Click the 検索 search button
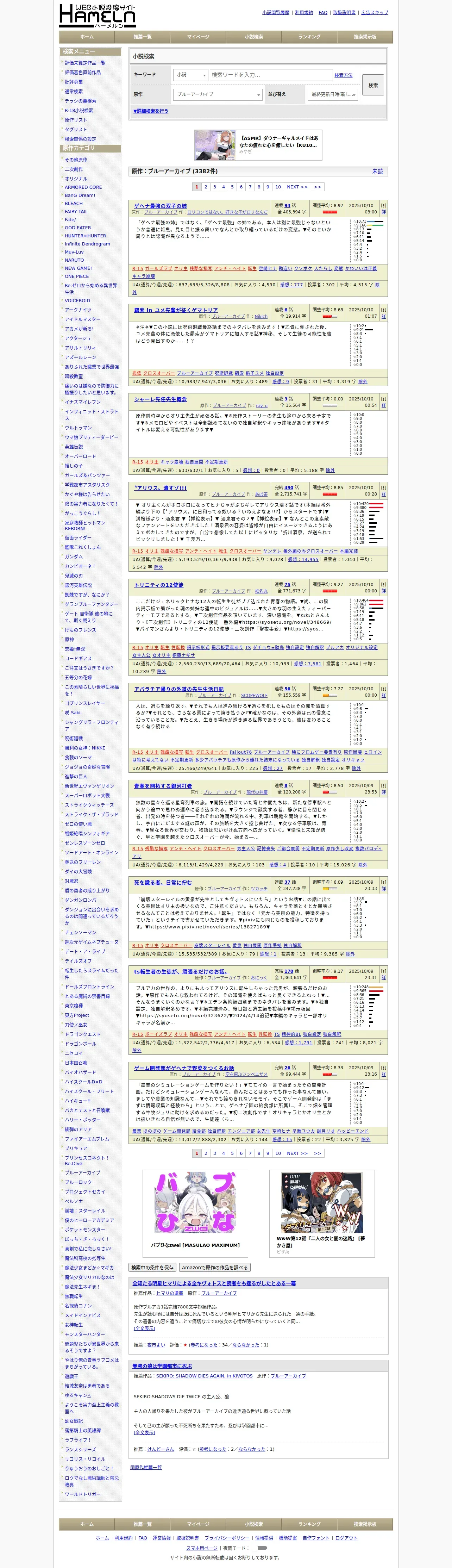 373,85
